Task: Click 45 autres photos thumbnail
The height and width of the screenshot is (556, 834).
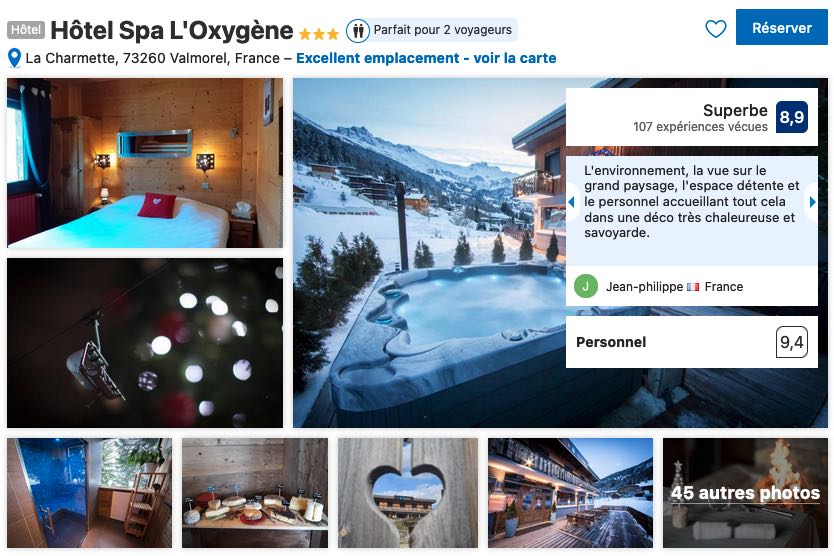Action: pyautogui.click(x=745, y=493)
